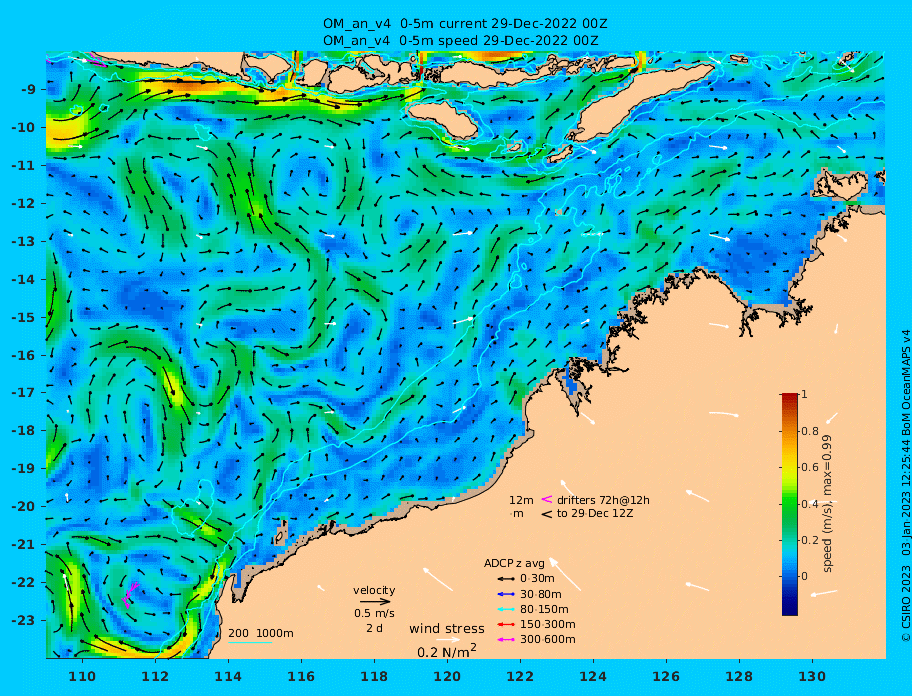Screen dimensions: 912x696
Task: Click the latitude label '-18'
Action: pos(23,430)
